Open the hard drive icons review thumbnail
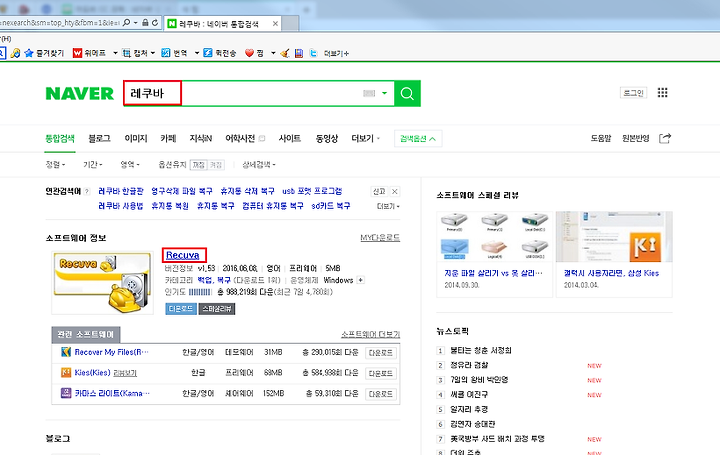Screen dimensions: 720x455 pyautogui.click(x=495, y=237)
